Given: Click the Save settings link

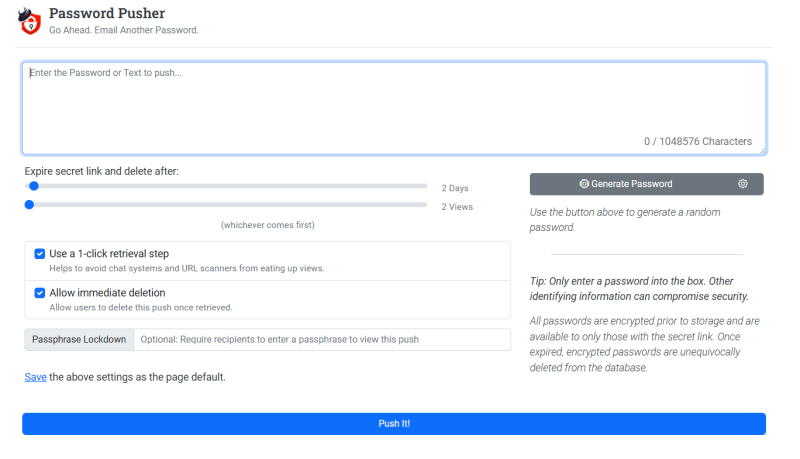Looking at the screenshot, I should [35, 377].
